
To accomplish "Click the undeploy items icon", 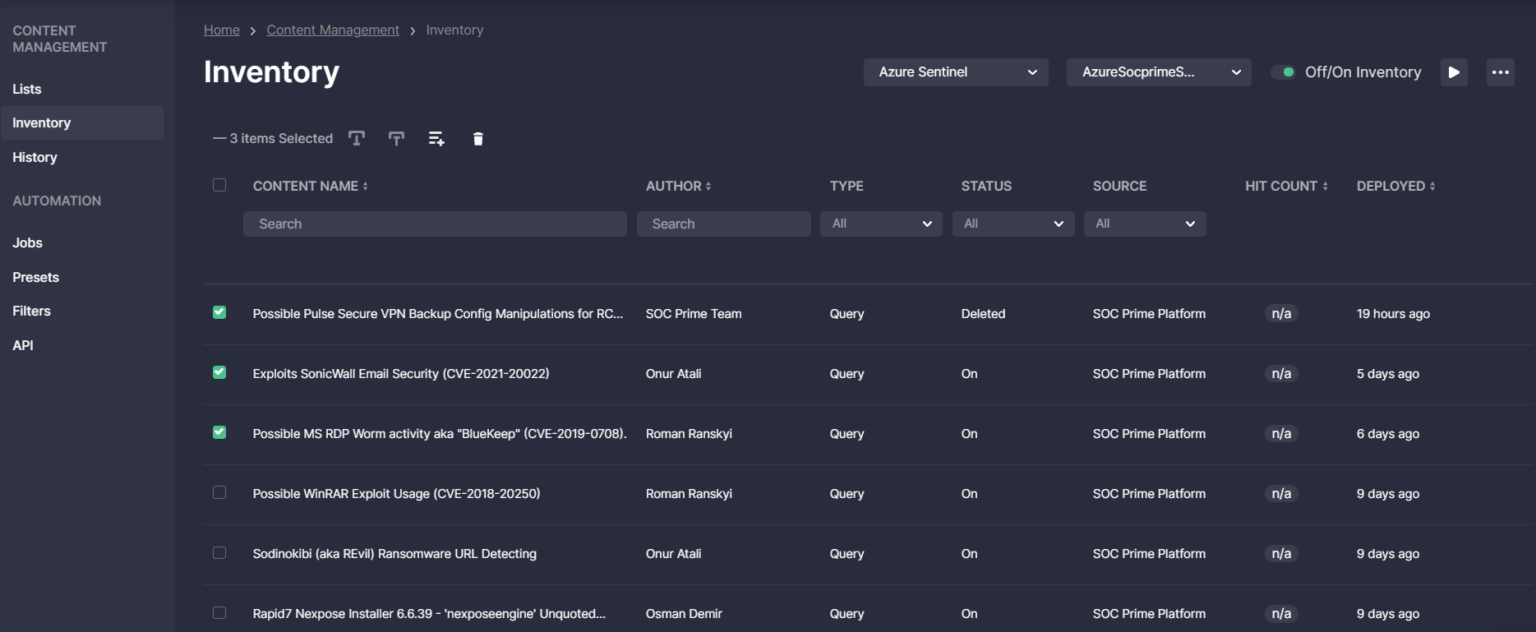I will click(x=396, y=138).
